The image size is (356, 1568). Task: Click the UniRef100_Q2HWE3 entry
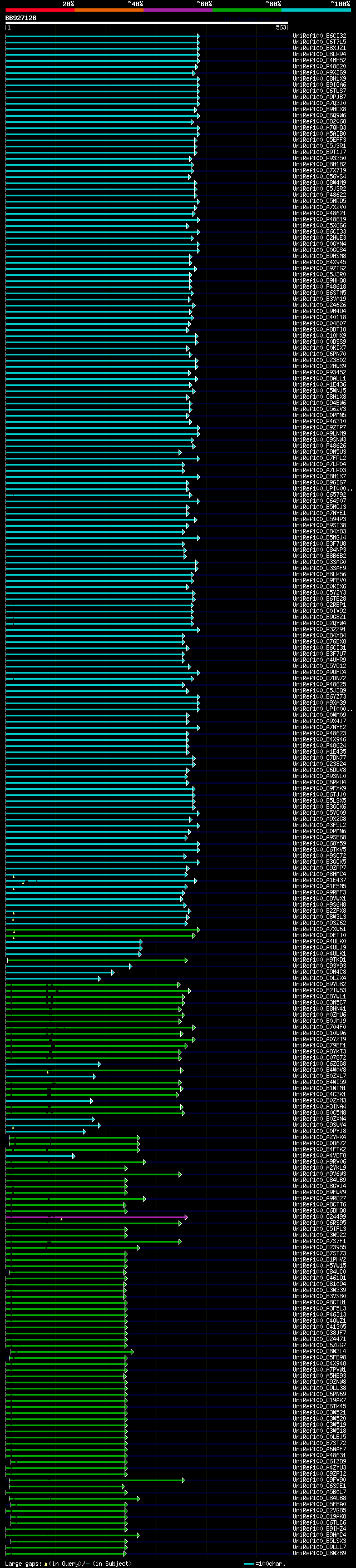point(319,238)
